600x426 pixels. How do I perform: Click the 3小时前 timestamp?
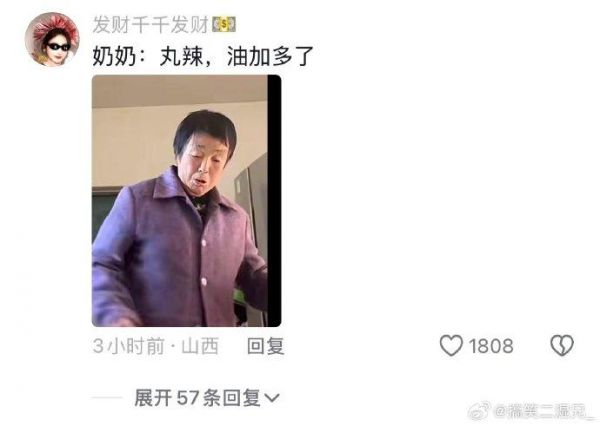128,346
